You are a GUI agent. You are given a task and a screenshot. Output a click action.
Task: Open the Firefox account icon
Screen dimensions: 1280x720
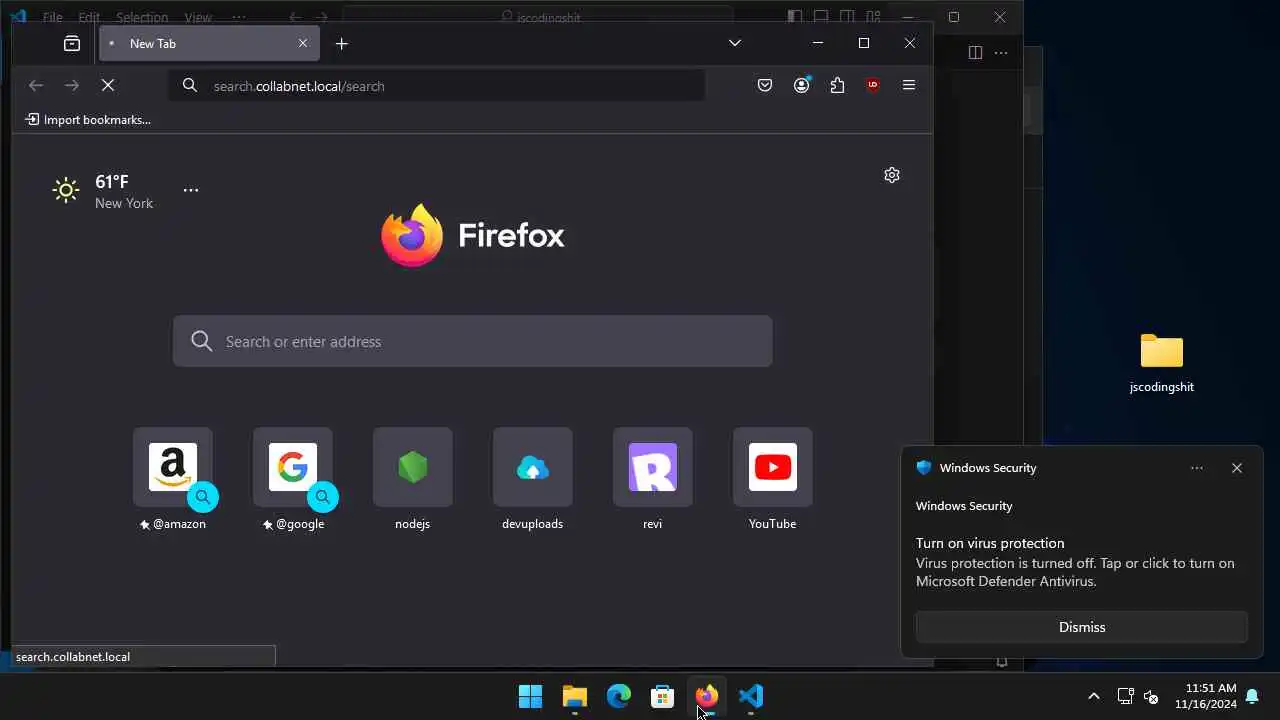pos(801,85)
